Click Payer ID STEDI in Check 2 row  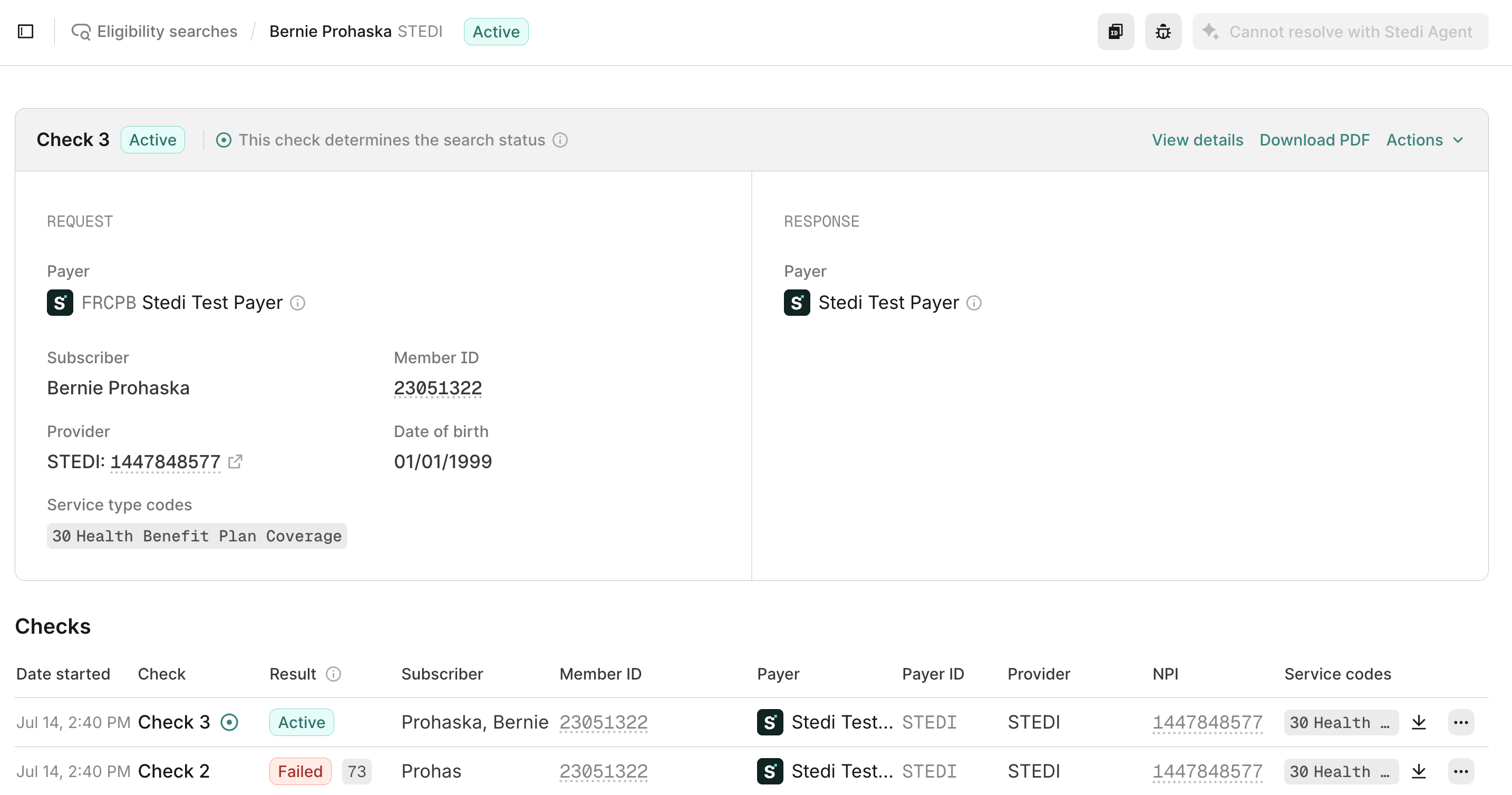[x=929, y=771]
